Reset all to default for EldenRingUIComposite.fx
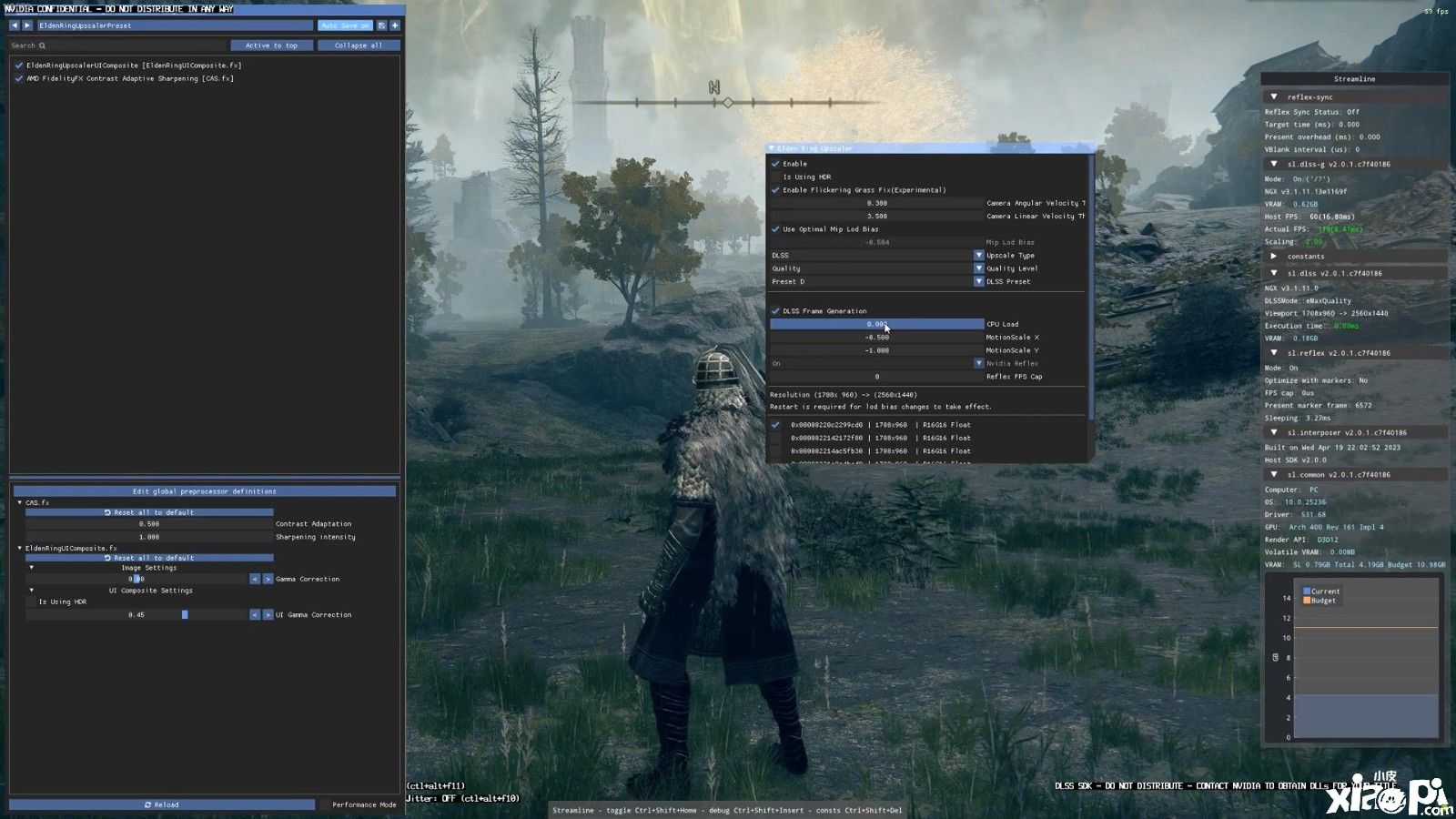 tap(149, 558)
